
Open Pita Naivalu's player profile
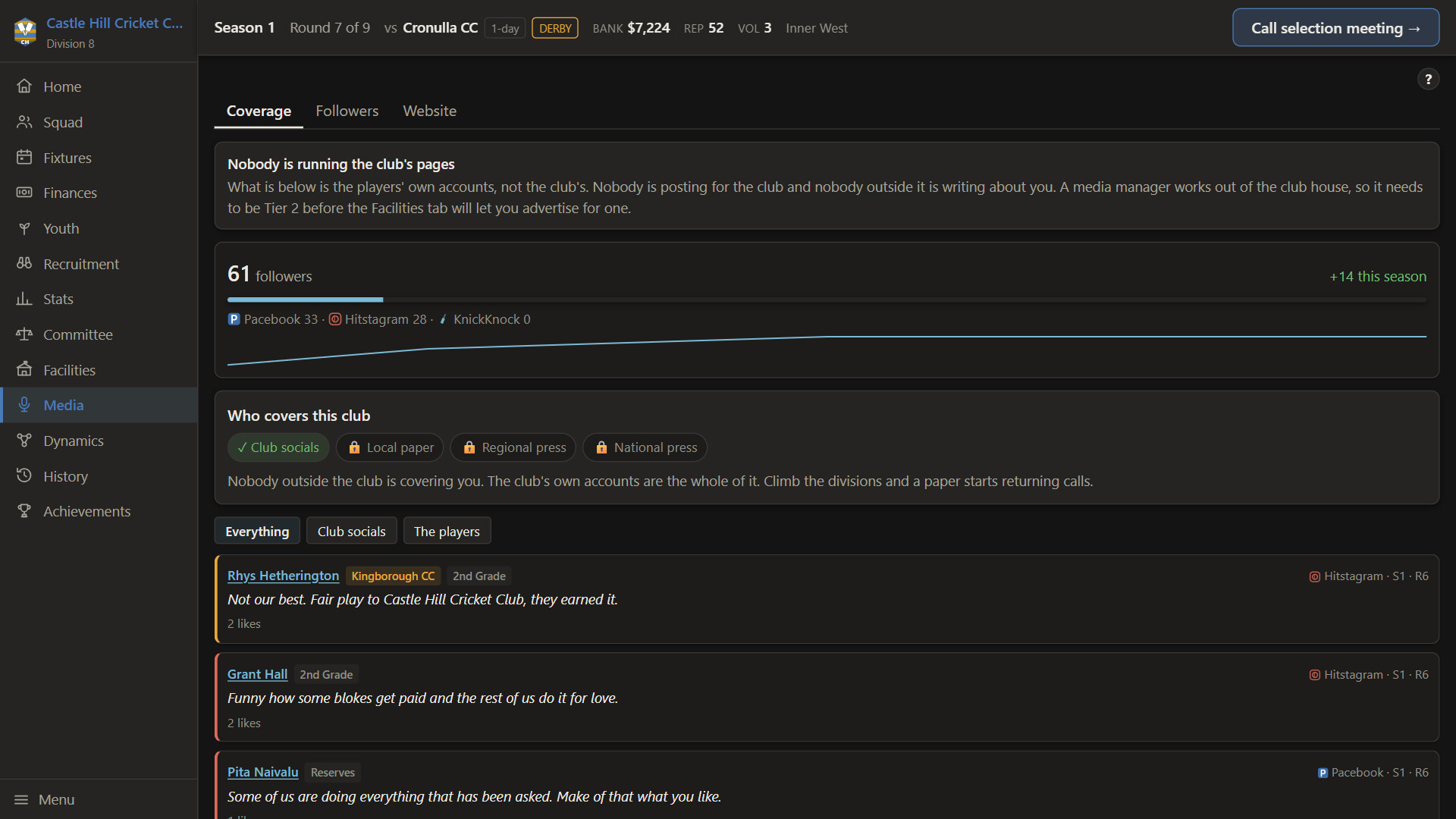[262, 772]
